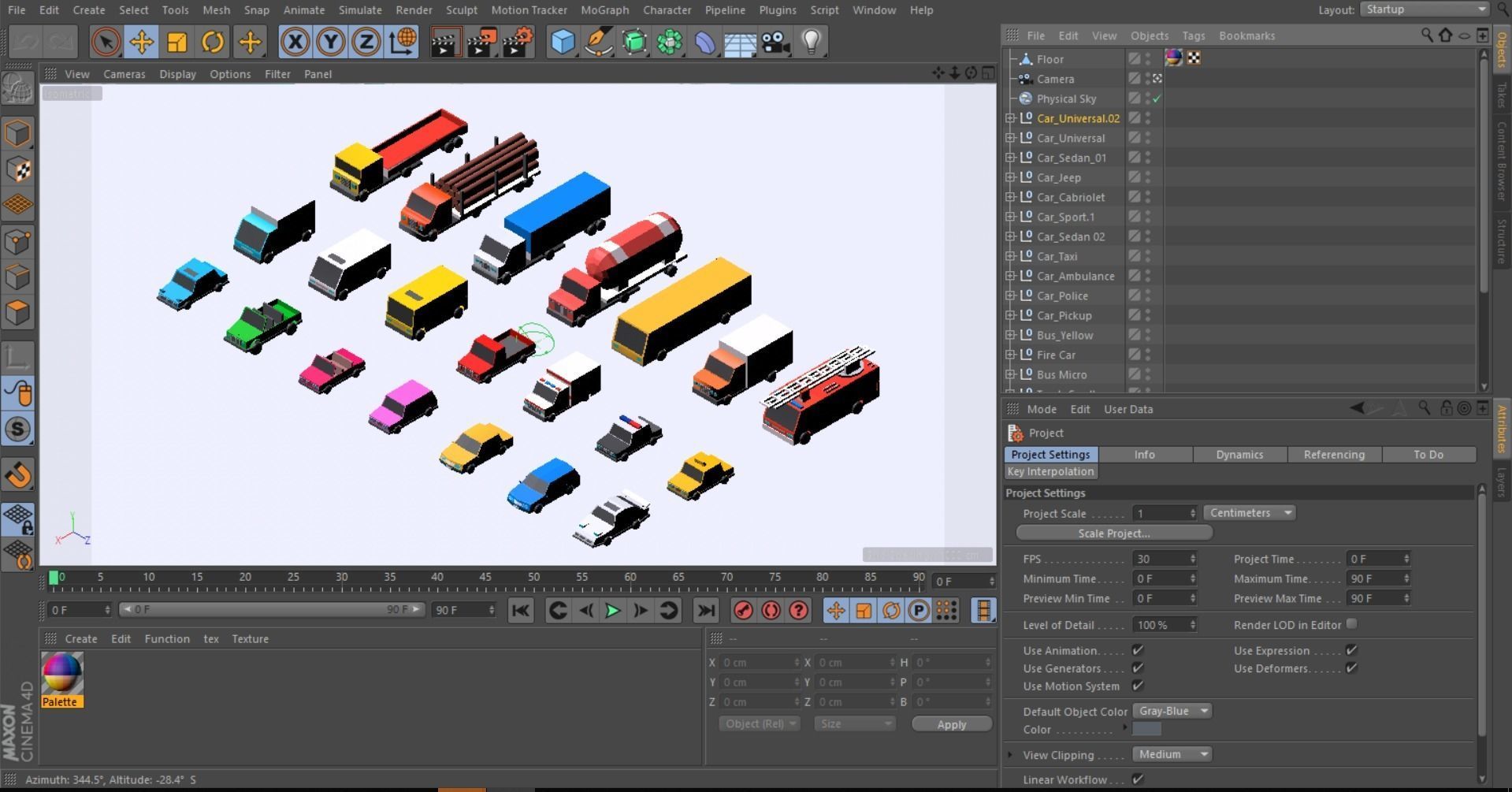This screenshot has width=1512, height=792.
Task: Switch to the Referencing tab
Action: point(1334,455)
